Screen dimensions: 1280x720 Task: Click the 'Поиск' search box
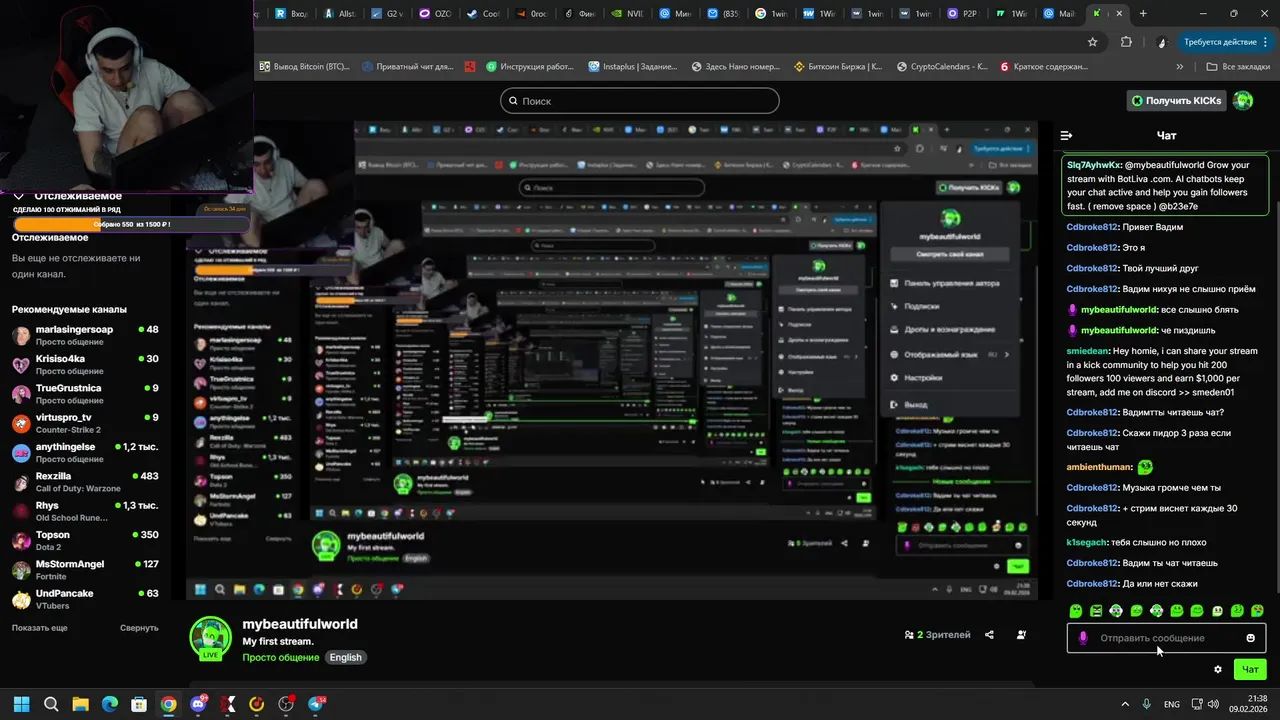click(x=639, y=101)
